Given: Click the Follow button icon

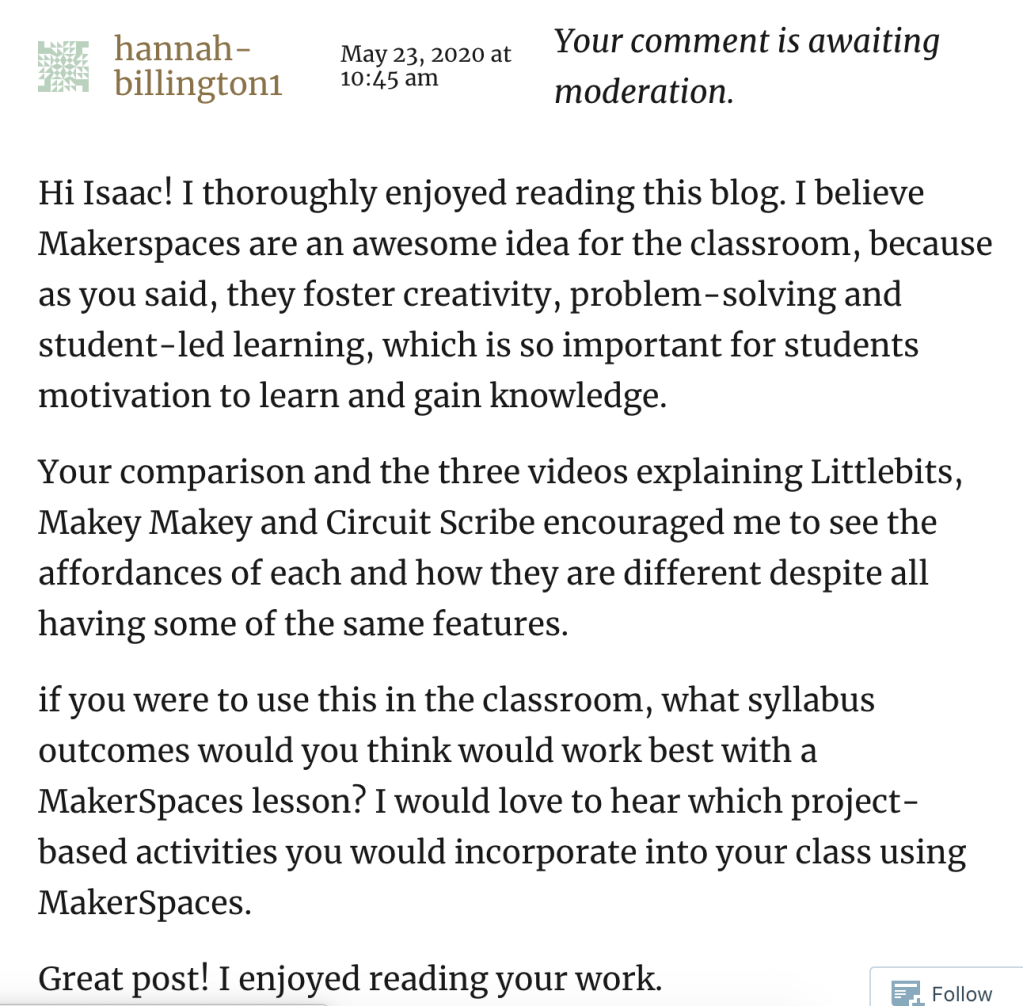Looking at the screenshot, I should pyautogui.click(x=906, y=993).
